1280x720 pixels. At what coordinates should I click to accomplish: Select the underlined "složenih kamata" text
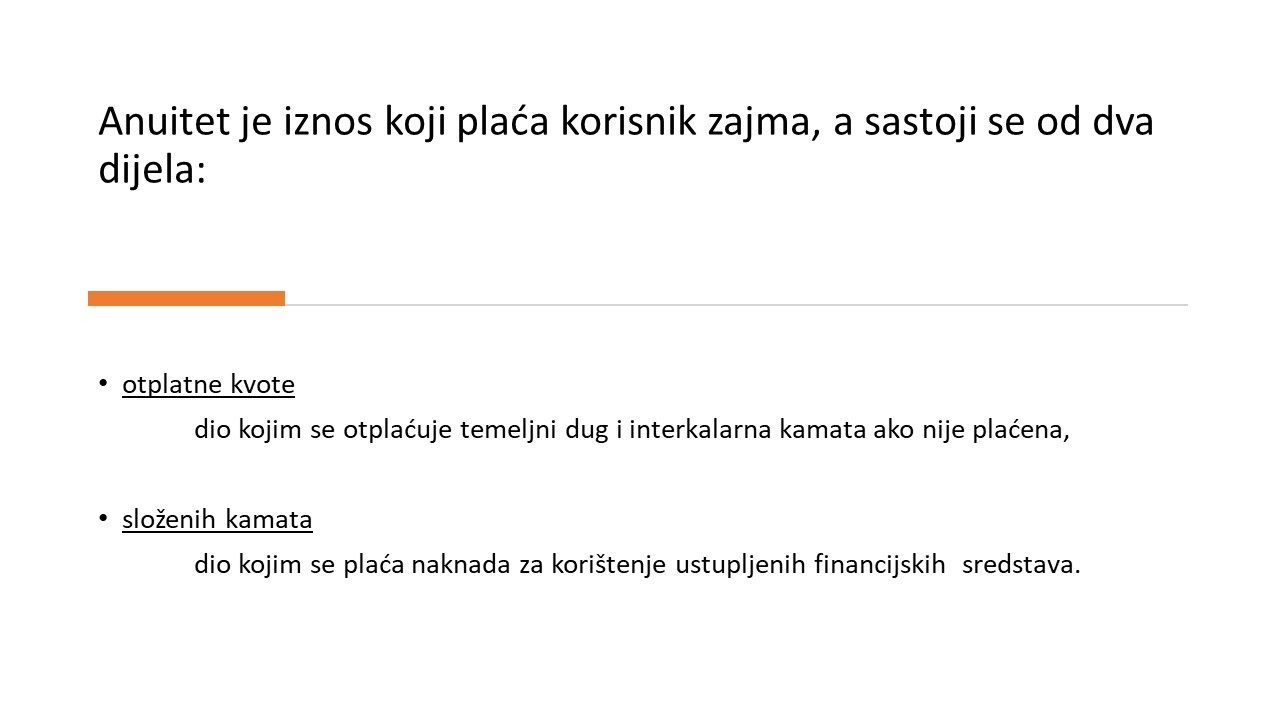217,519
